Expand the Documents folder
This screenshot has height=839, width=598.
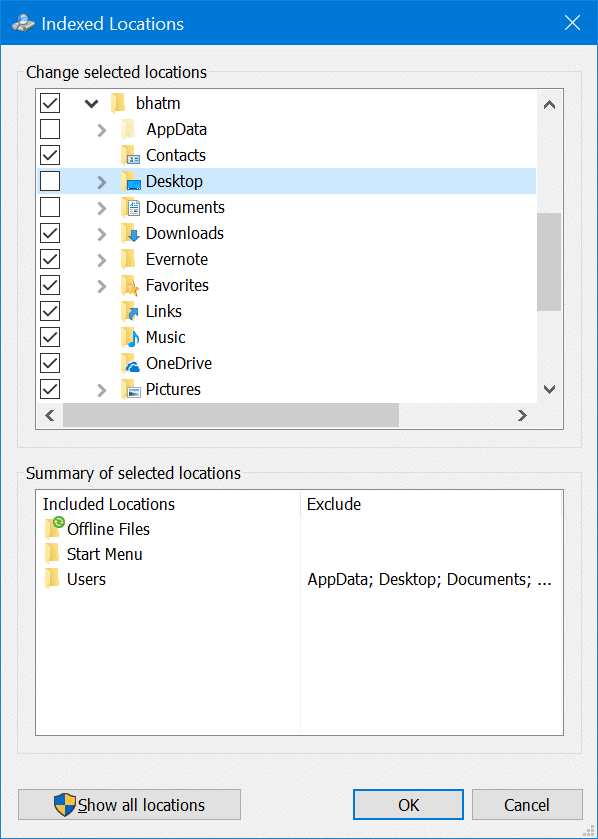(102, 208)
